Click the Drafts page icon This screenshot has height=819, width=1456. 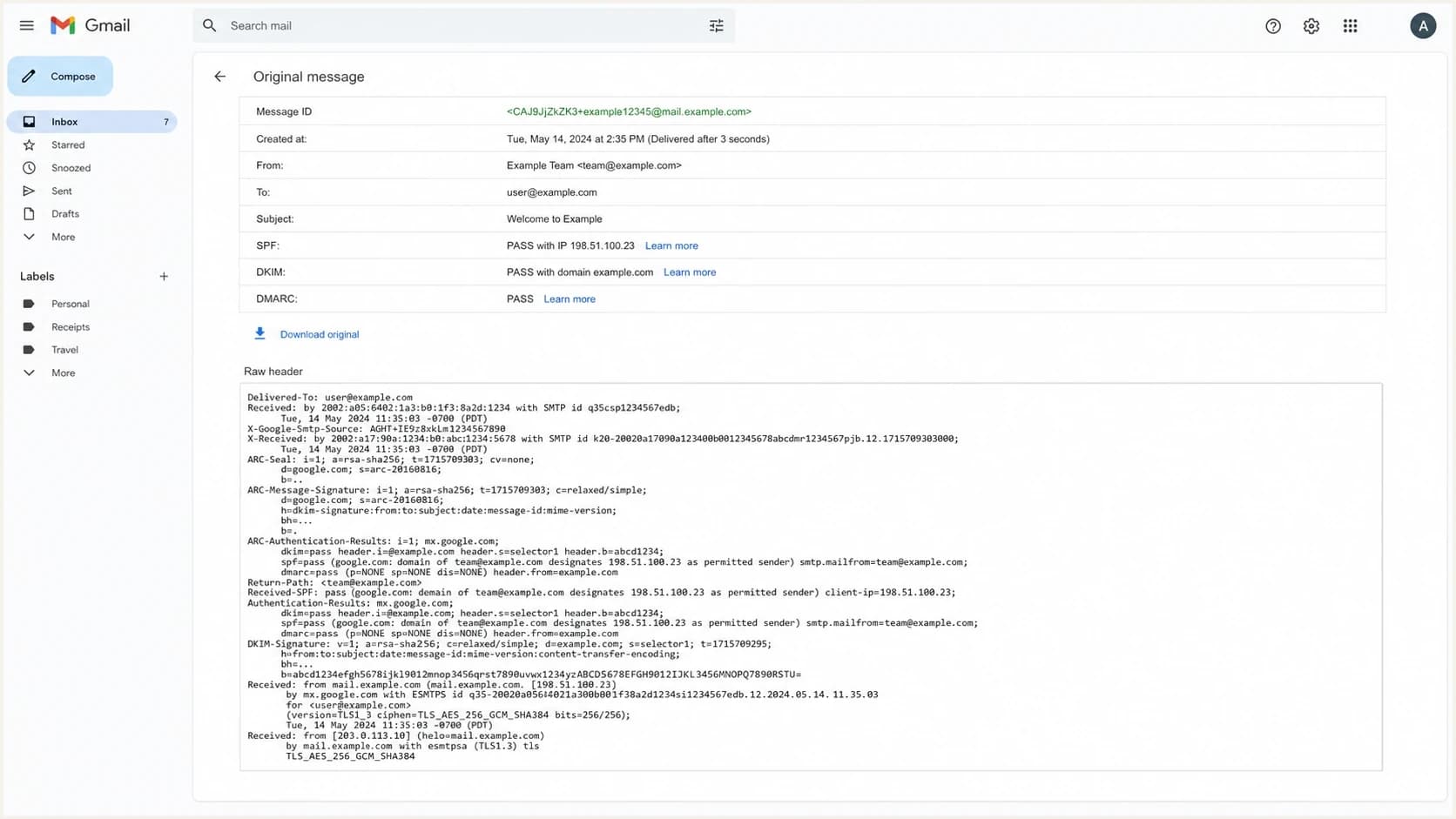pos(29,214)
